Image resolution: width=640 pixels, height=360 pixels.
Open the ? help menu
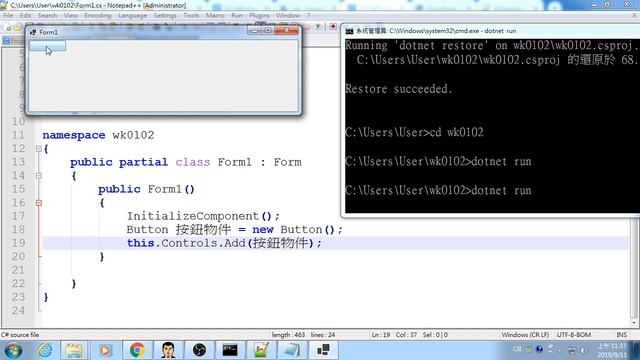[x=308, y=15]
